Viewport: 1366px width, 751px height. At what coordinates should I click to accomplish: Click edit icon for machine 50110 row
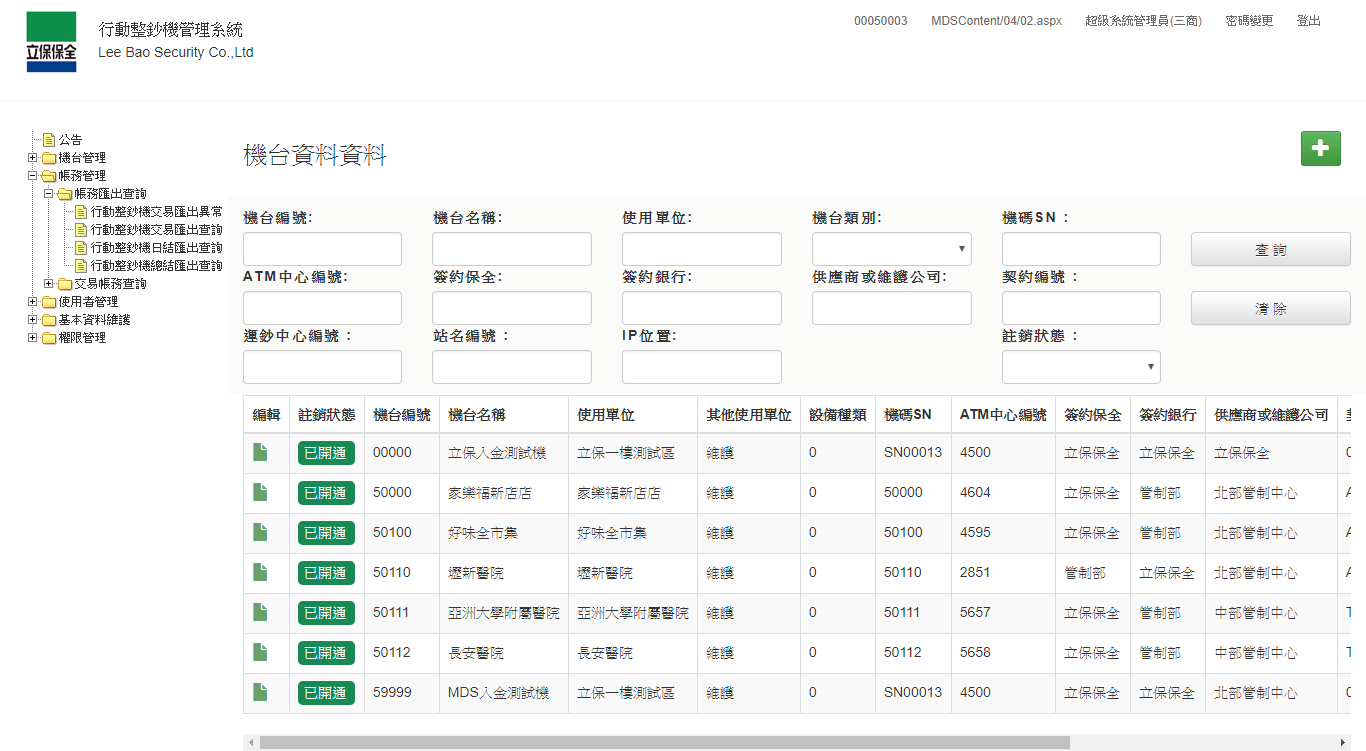point(260,572)
